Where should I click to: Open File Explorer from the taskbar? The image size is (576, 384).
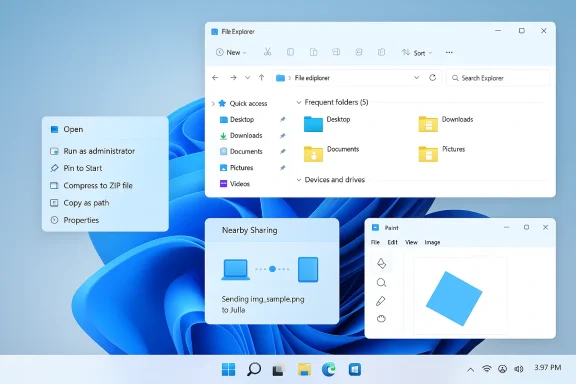point(304,369)
